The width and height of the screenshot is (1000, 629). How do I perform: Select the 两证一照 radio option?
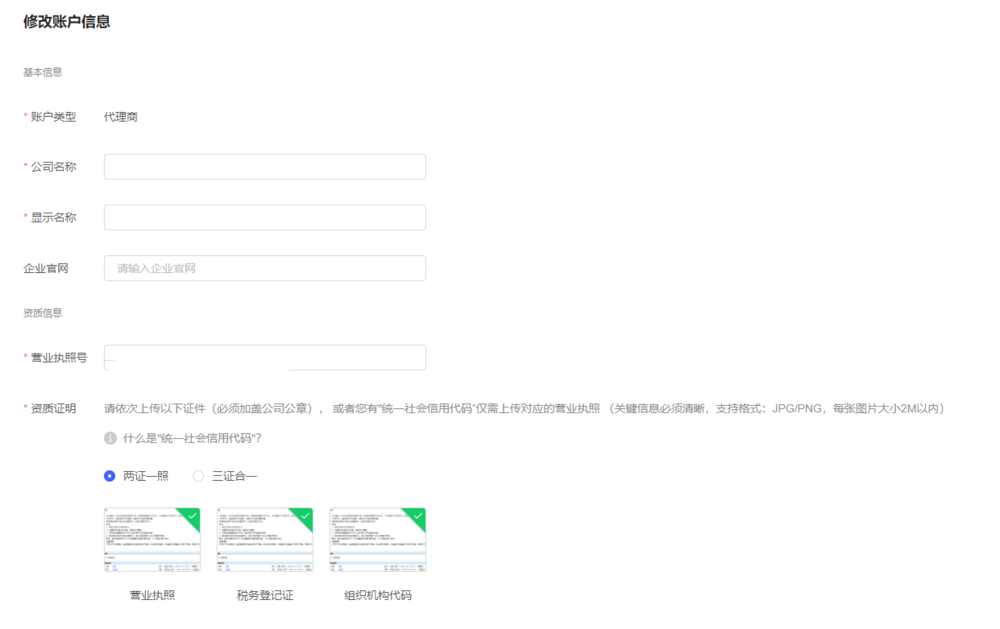point(110,476)
